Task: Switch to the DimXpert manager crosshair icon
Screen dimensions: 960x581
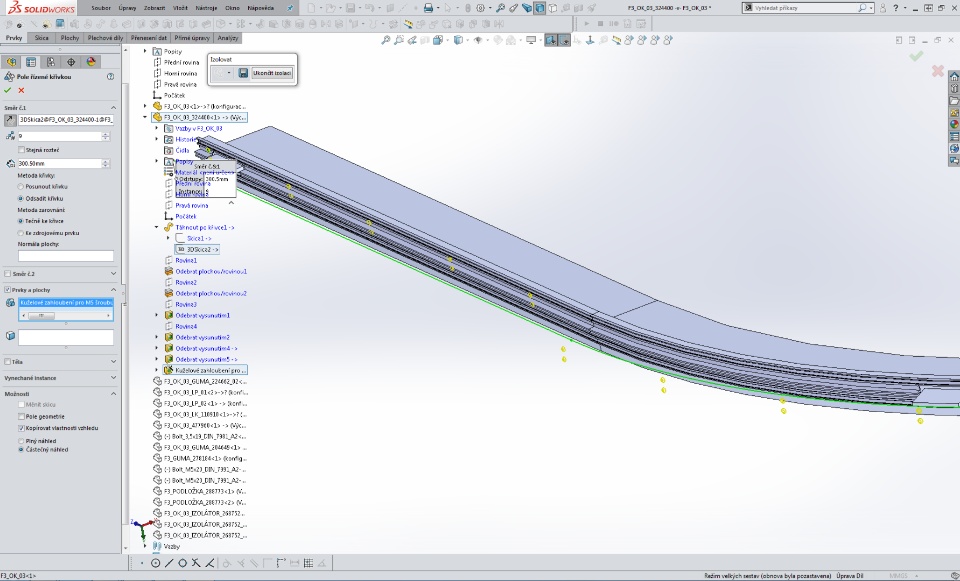Action: [71, 62]
